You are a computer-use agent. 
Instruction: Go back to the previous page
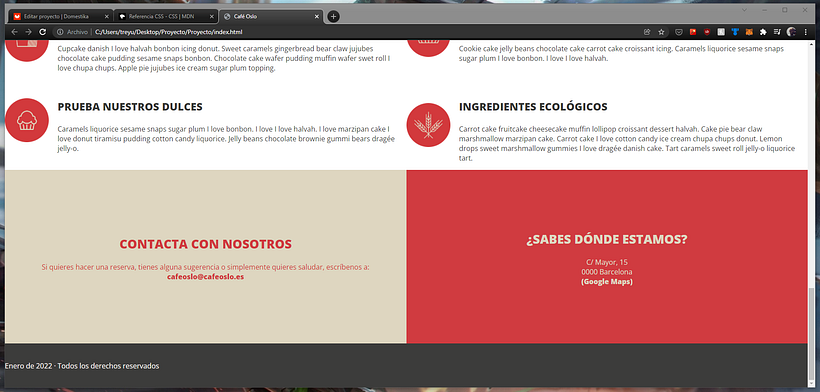(x=14, y=32)
